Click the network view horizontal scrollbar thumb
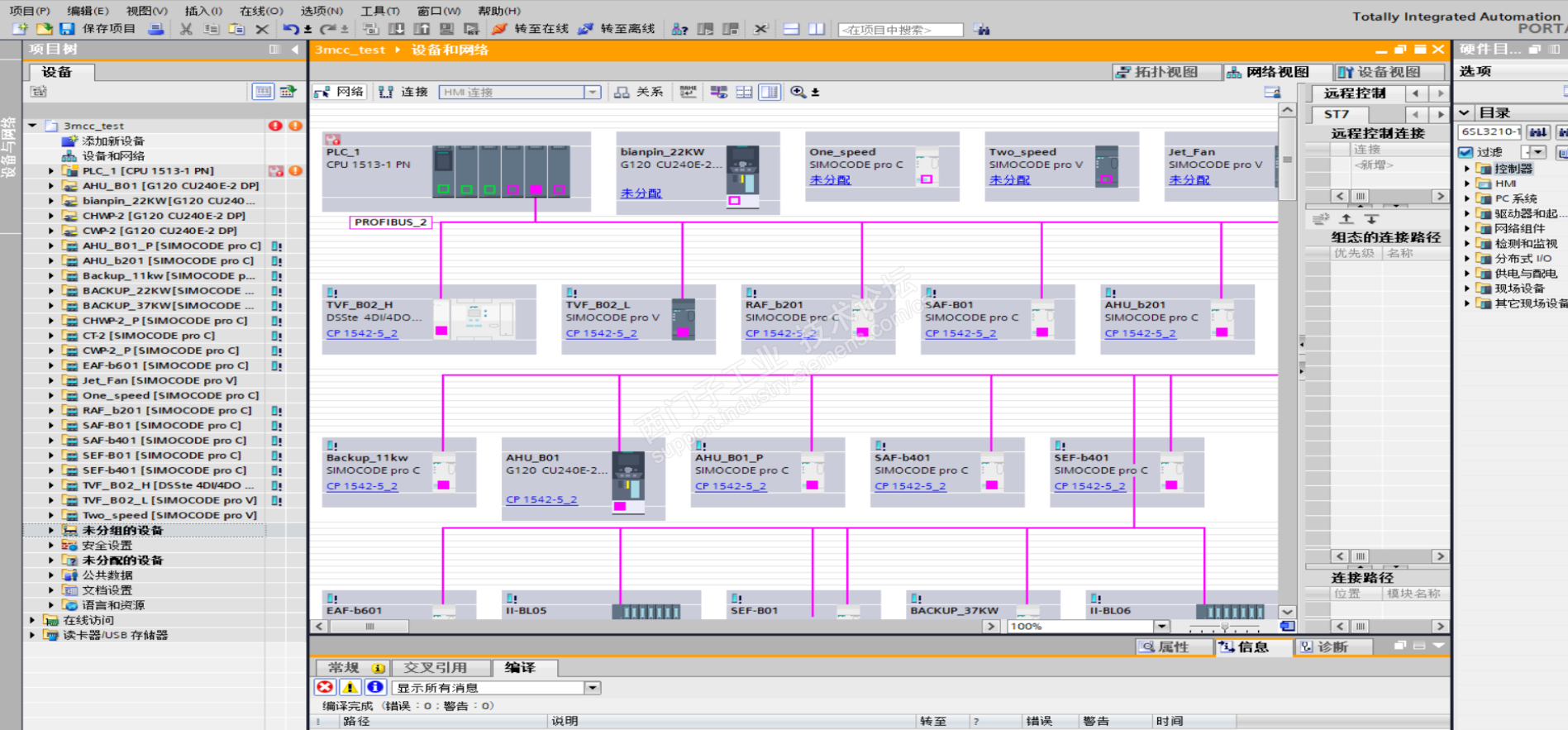Viewport: 1568px width, 730px height. pos(369,626)
